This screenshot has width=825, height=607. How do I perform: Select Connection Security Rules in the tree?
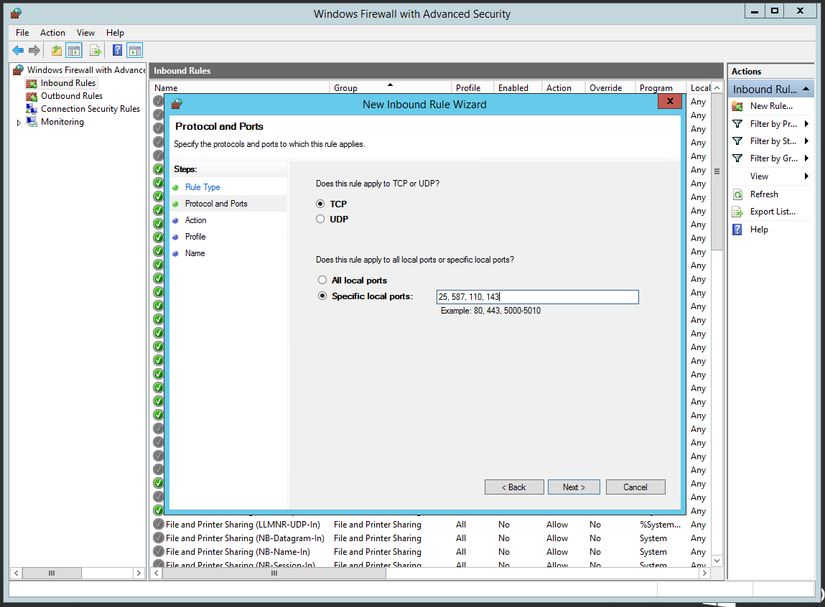pos(90,109)
